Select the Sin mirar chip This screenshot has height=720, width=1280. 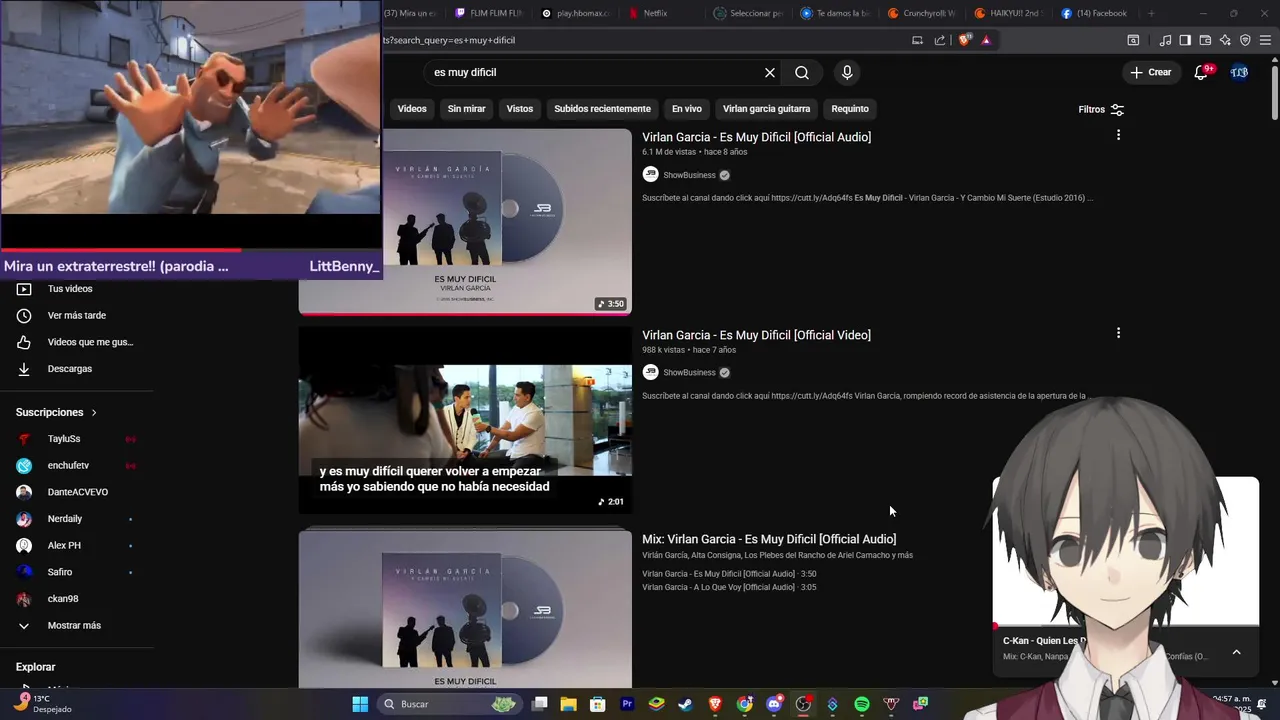pyautogui.click(x=467, y=109)
